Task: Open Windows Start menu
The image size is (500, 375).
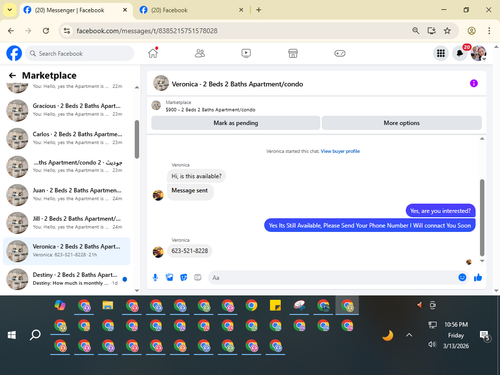Action: click(12, 335)
